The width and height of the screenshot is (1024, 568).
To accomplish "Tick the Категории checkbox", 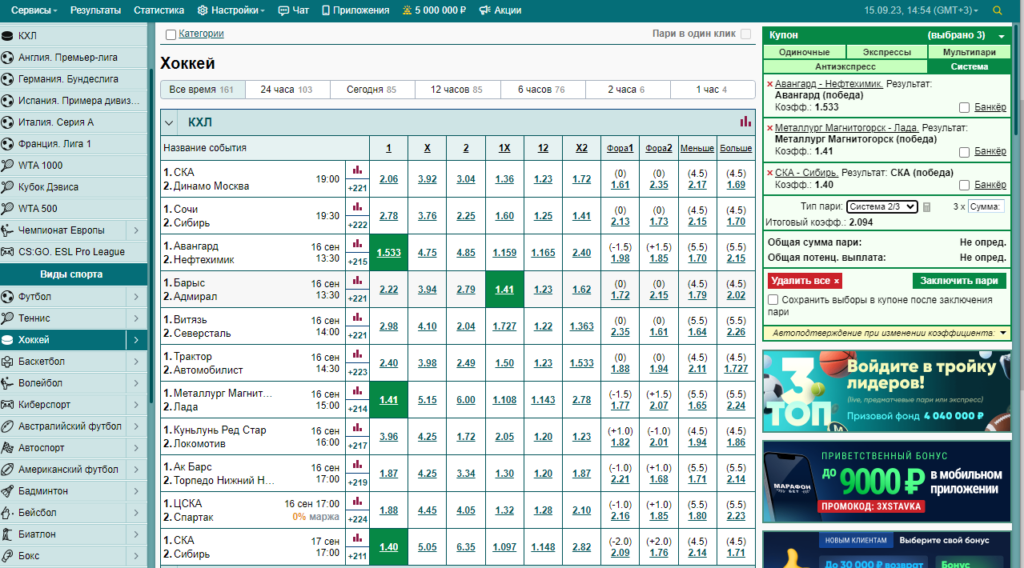I will (170, 35).
